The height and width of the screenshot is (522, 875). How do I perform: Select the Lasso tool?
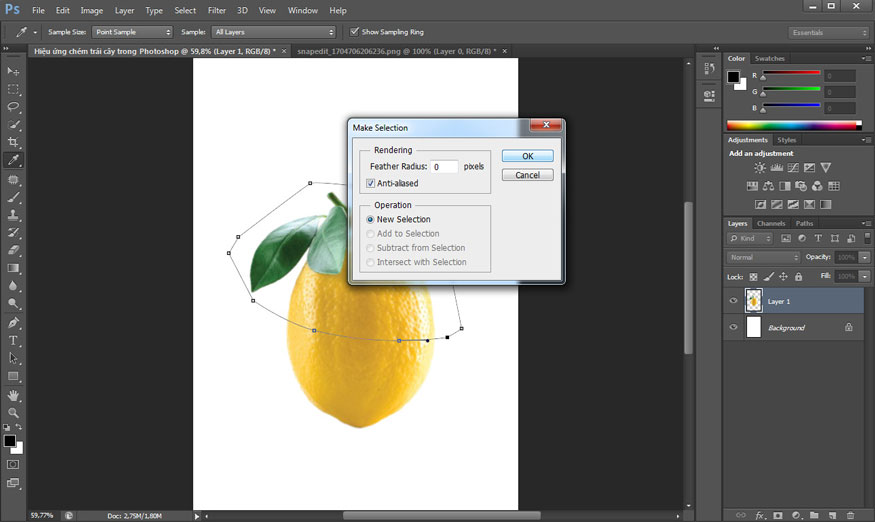[13, 107]
